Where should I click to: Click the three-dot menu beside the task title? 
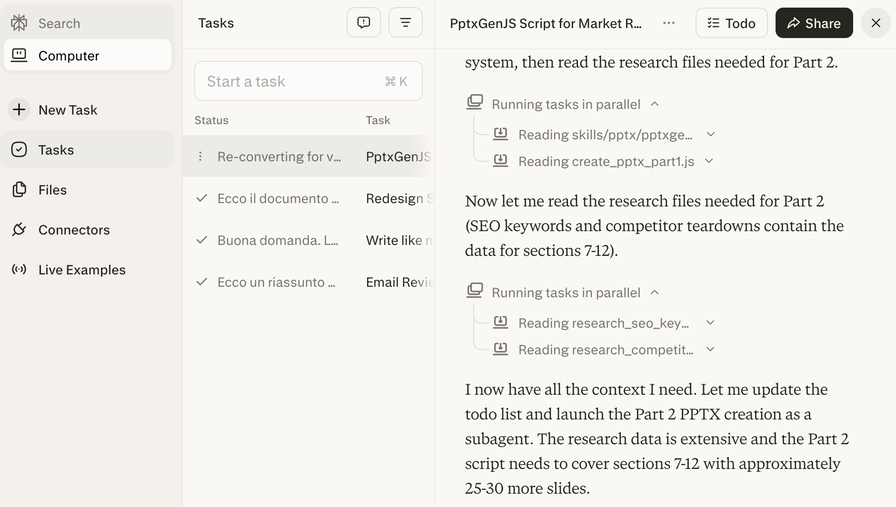point(669,23)
